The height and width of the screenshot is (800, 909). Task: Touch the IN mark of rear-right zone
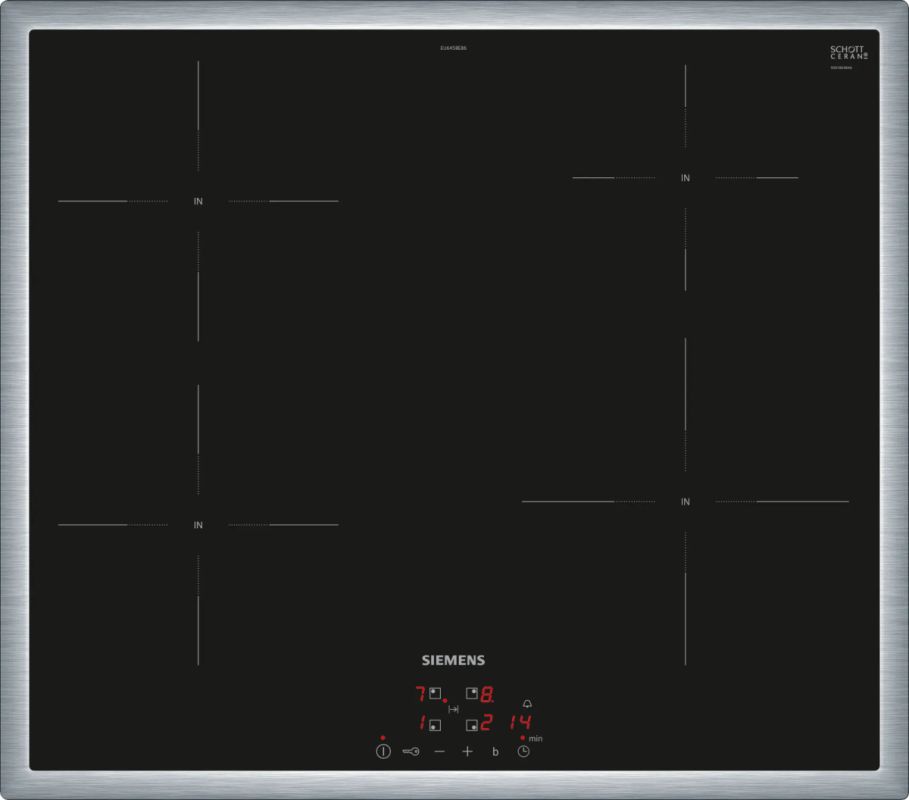tap(685, 178)
